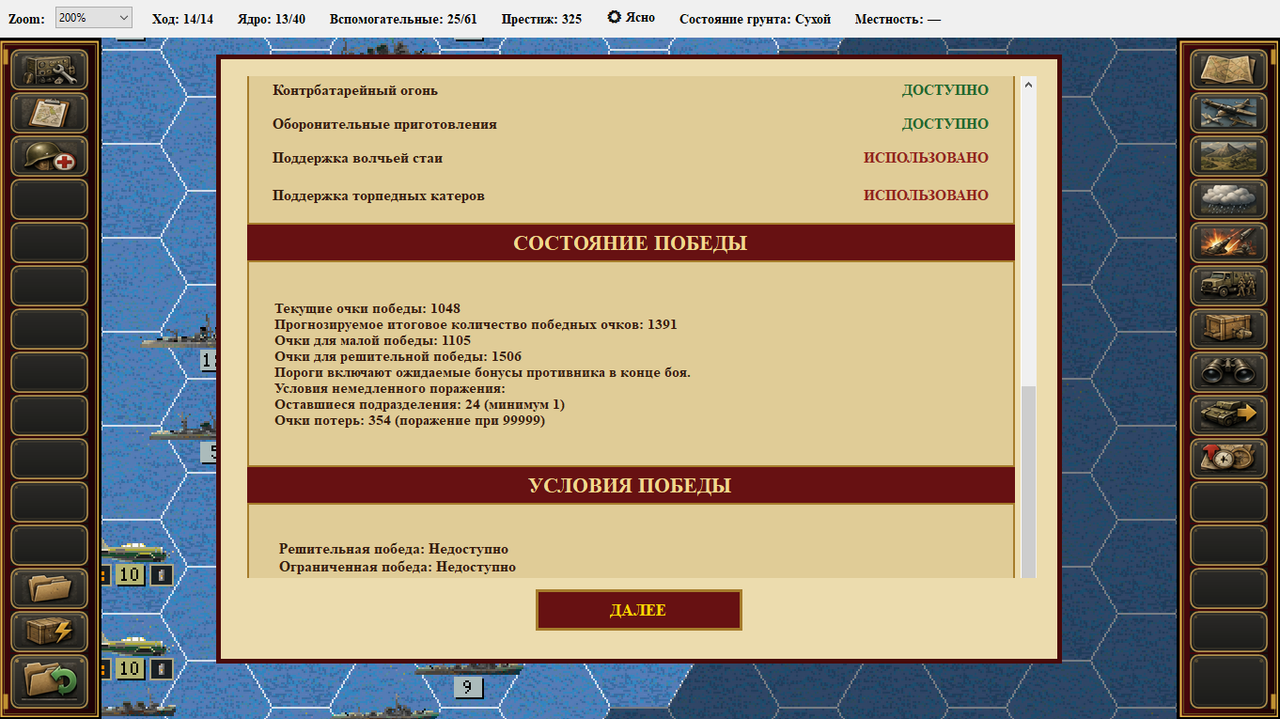
Task: Click Очки для малой победы: 1105
Action: point(373,340)
